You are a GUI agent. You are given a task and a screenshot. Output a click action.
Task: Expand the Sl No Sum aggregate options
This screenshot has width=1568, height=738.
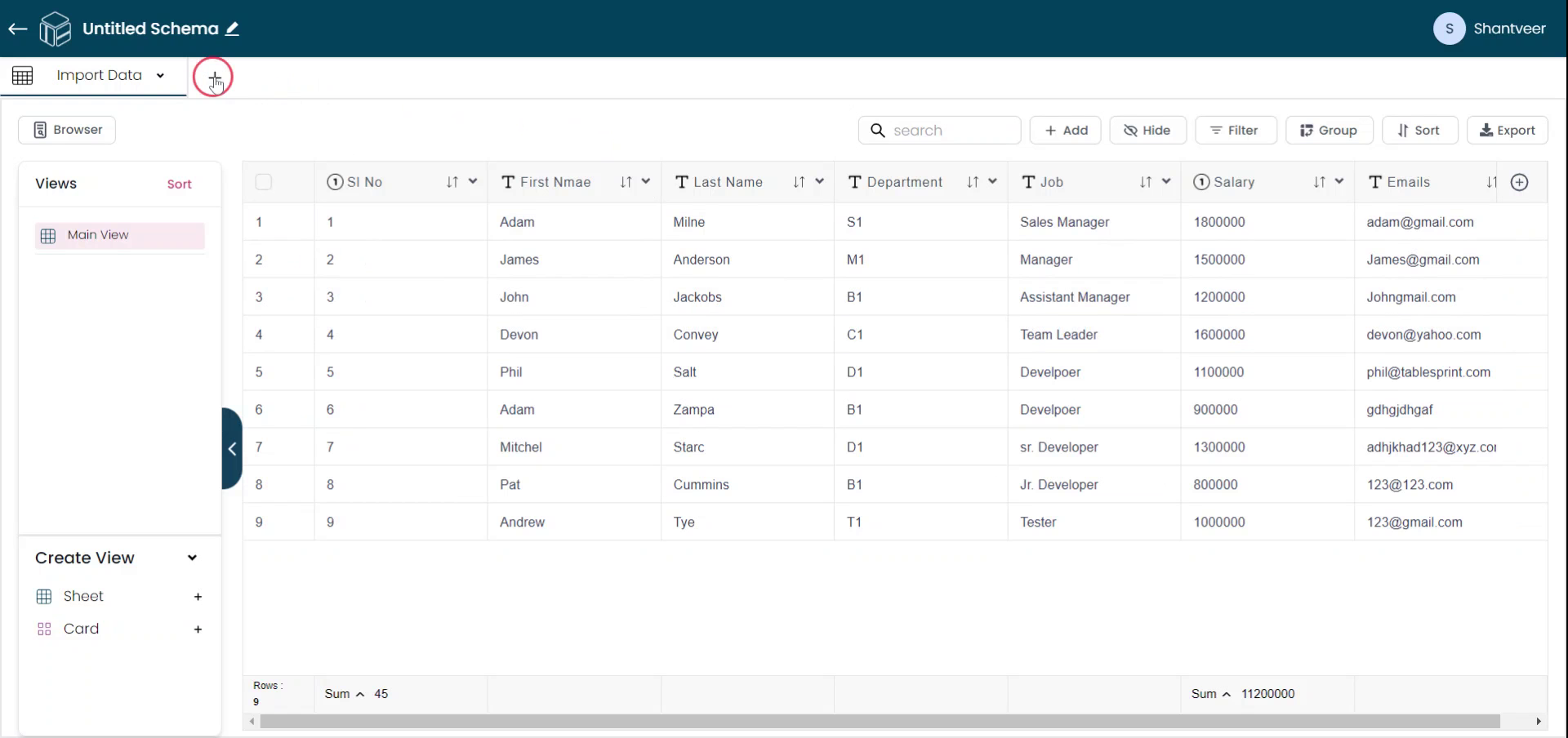click(x=359, y=694)
